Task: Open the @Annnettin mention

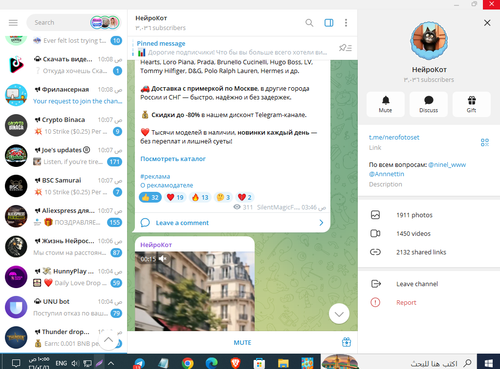Action: click(386, 174)
